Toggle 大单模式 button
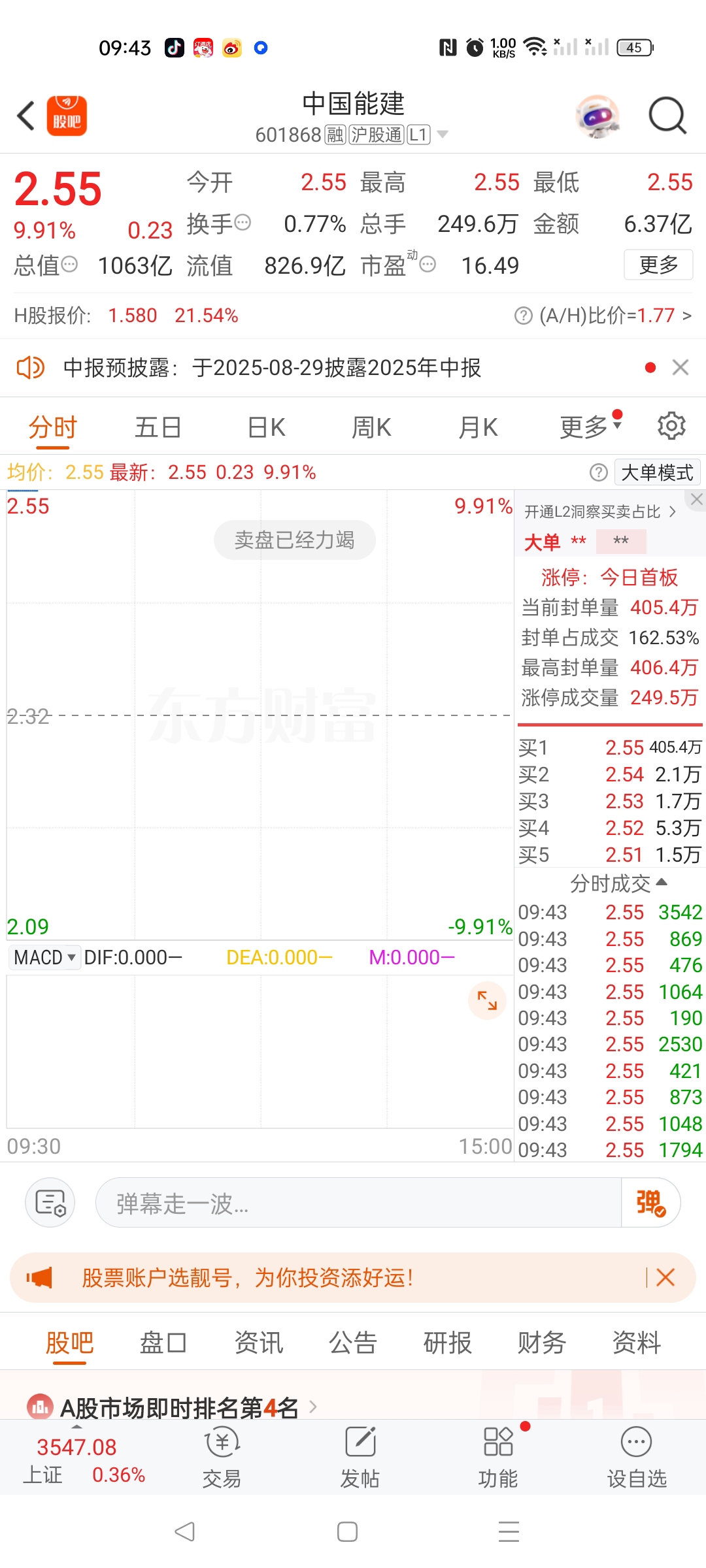This screenshot has width=706, height=1568. point(658,472)
